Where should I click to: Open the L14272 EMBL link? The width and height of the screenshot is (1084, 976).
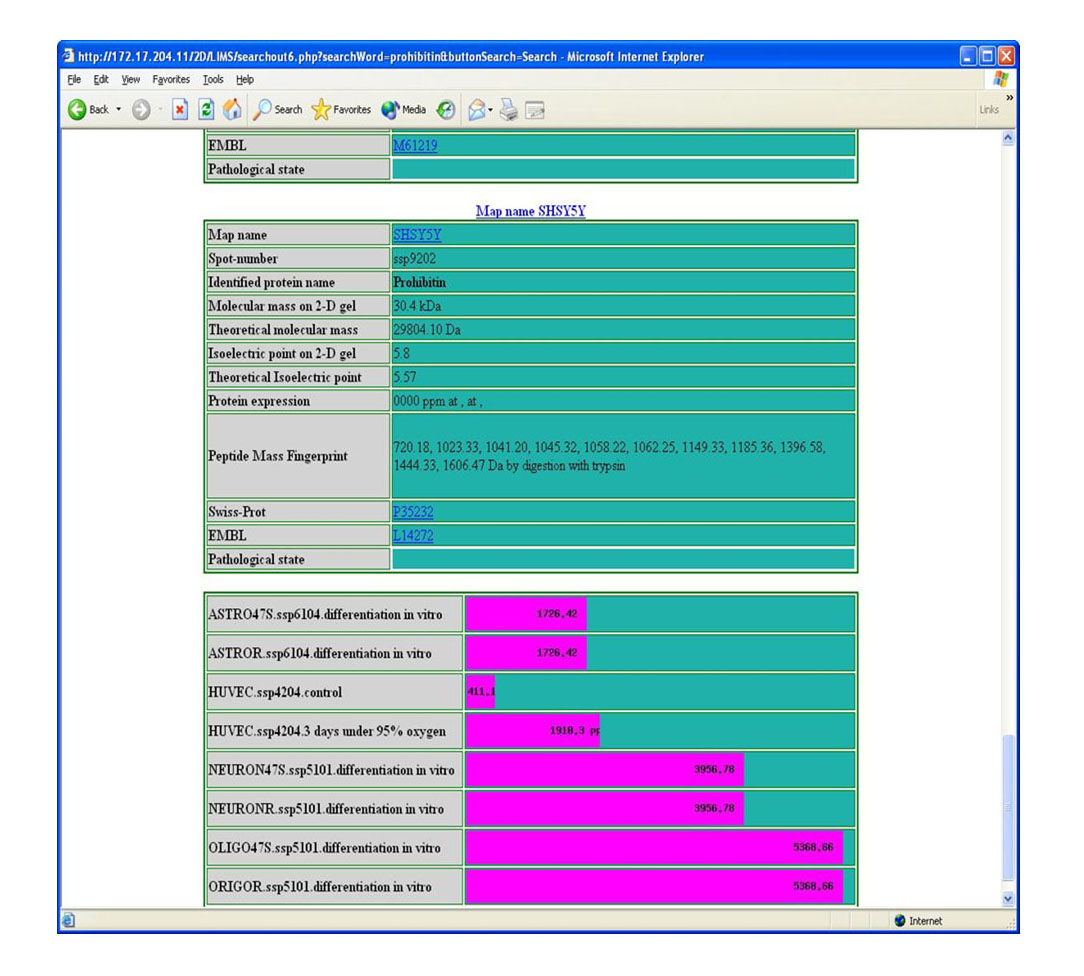point(413,535)
